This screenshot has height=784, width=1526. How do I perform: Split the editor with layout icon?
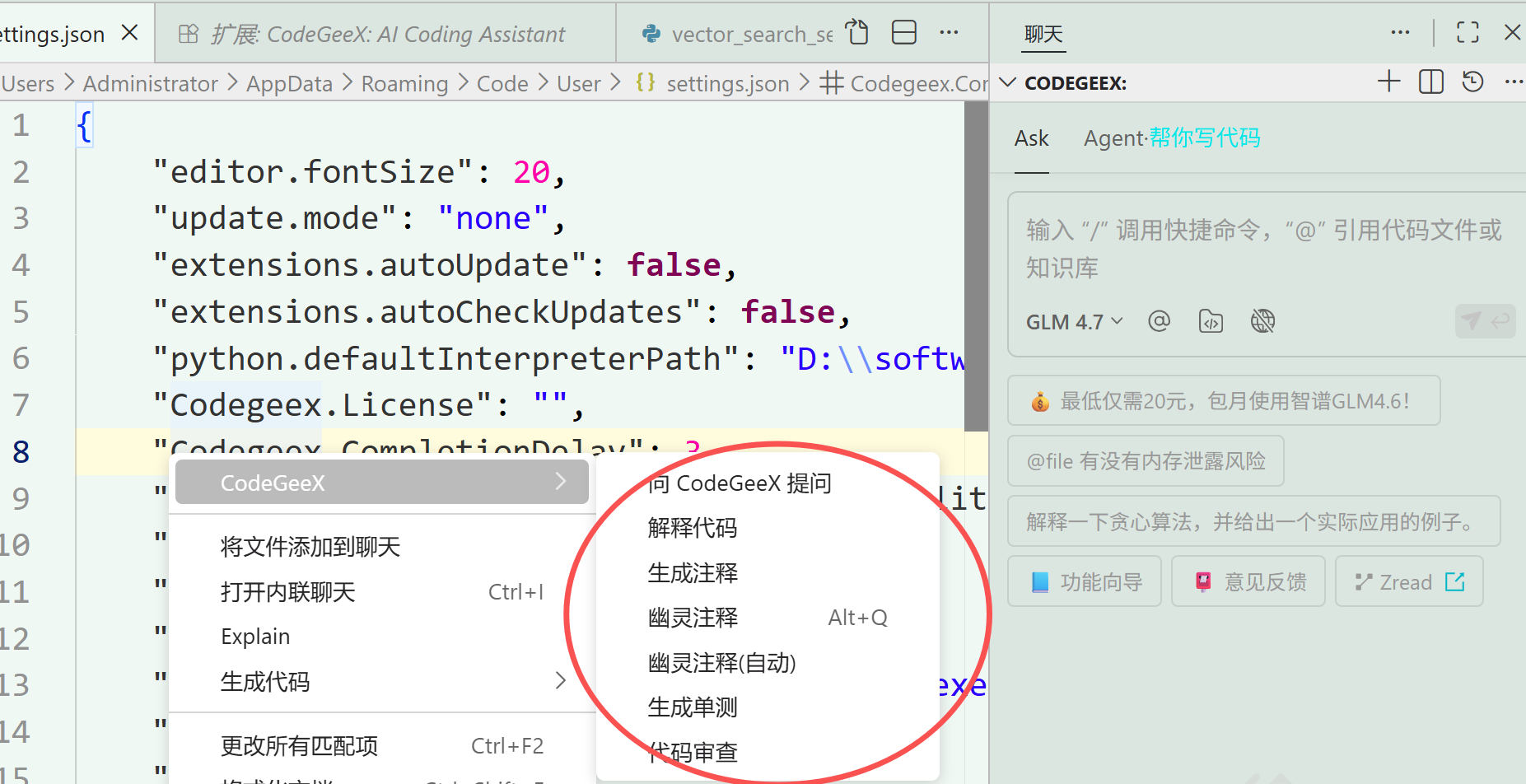click(x=904, y=33)
